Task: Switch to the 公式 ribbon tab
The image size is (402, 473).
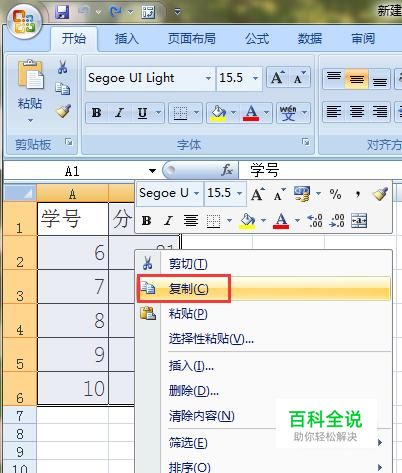Action: [x=257, y=39]
